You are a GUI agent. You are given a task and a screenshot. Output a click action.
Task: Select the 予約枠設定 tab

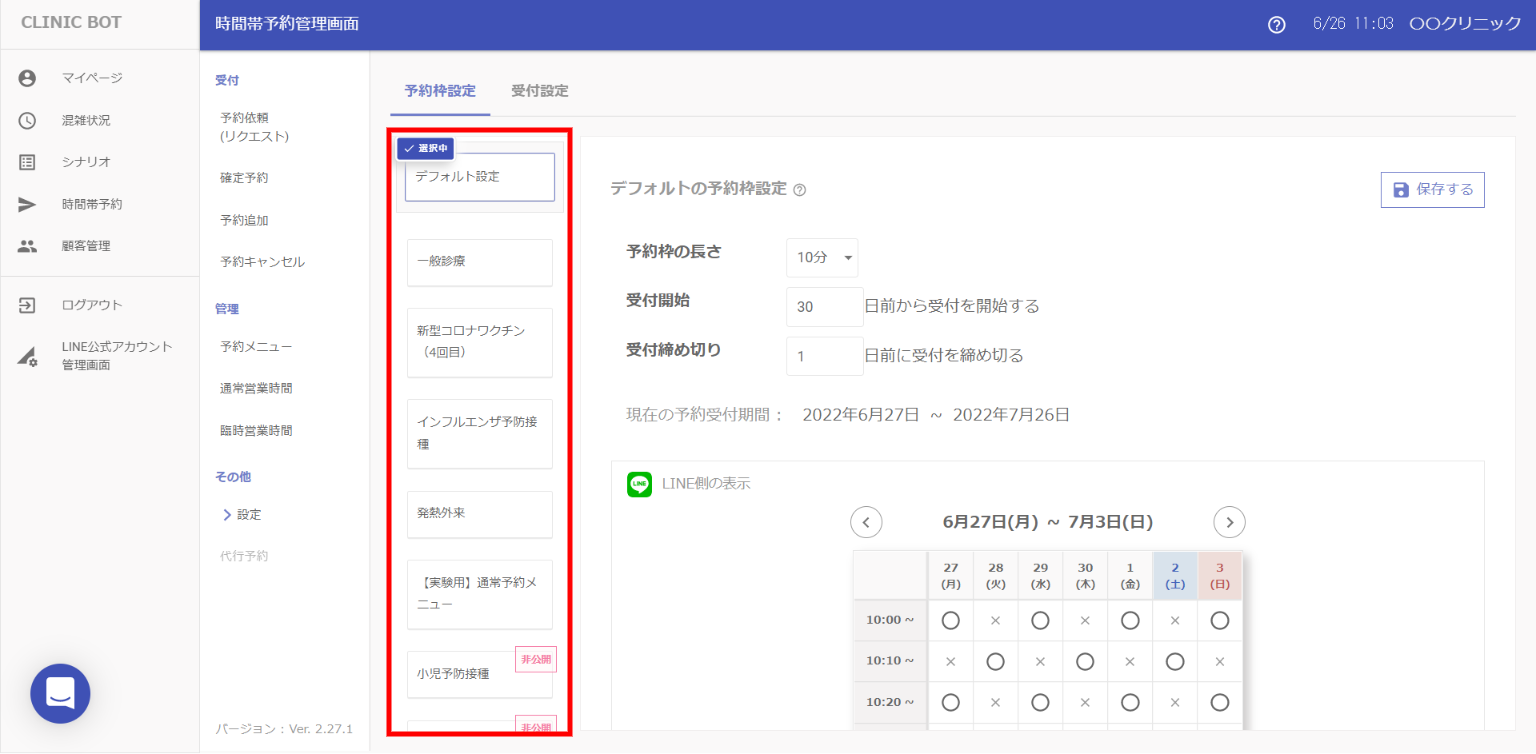440,91
